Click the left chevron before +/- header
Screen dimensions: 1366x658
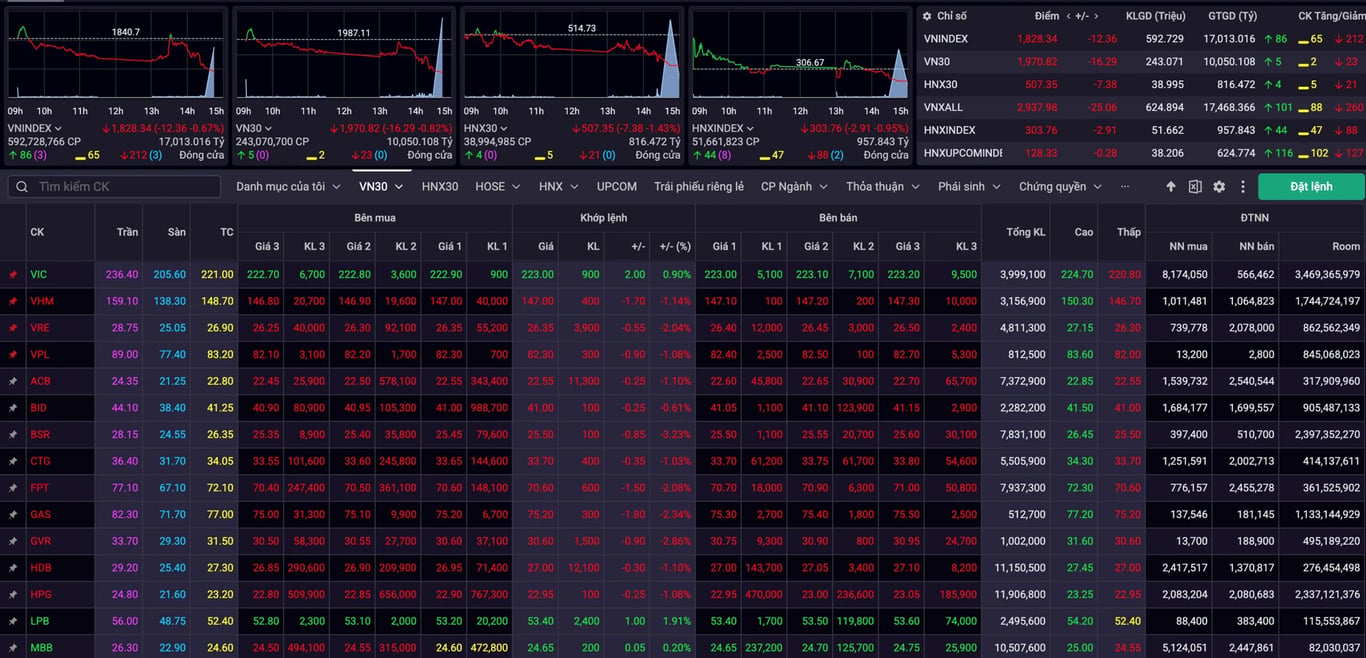tap(1070, 16)
